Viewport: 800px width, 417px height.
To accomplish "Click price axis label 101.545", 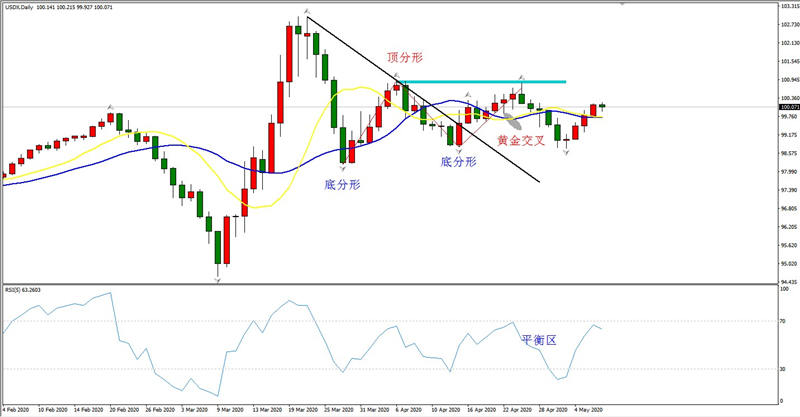I will click(789, 61).
